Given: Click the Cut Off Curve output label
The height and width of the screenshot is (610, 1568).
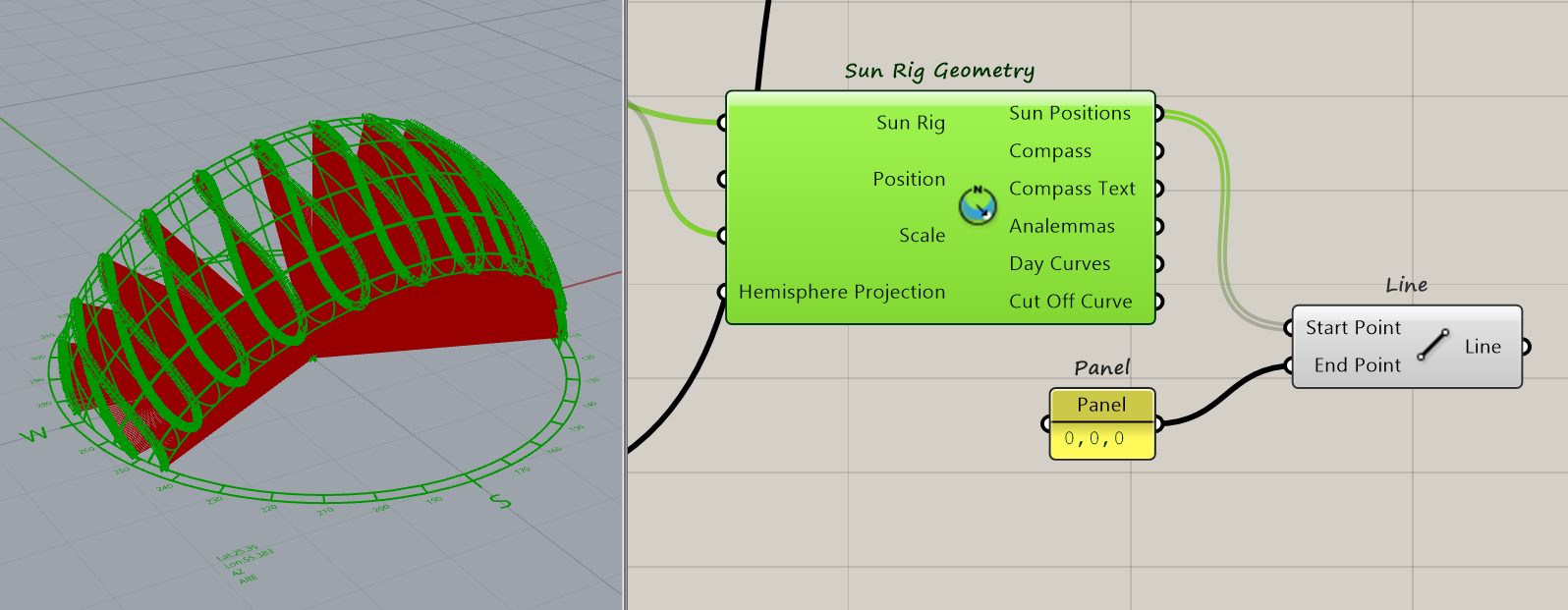Looking at the screenshot, I should pyautogui.click(x=1070, y=302).
